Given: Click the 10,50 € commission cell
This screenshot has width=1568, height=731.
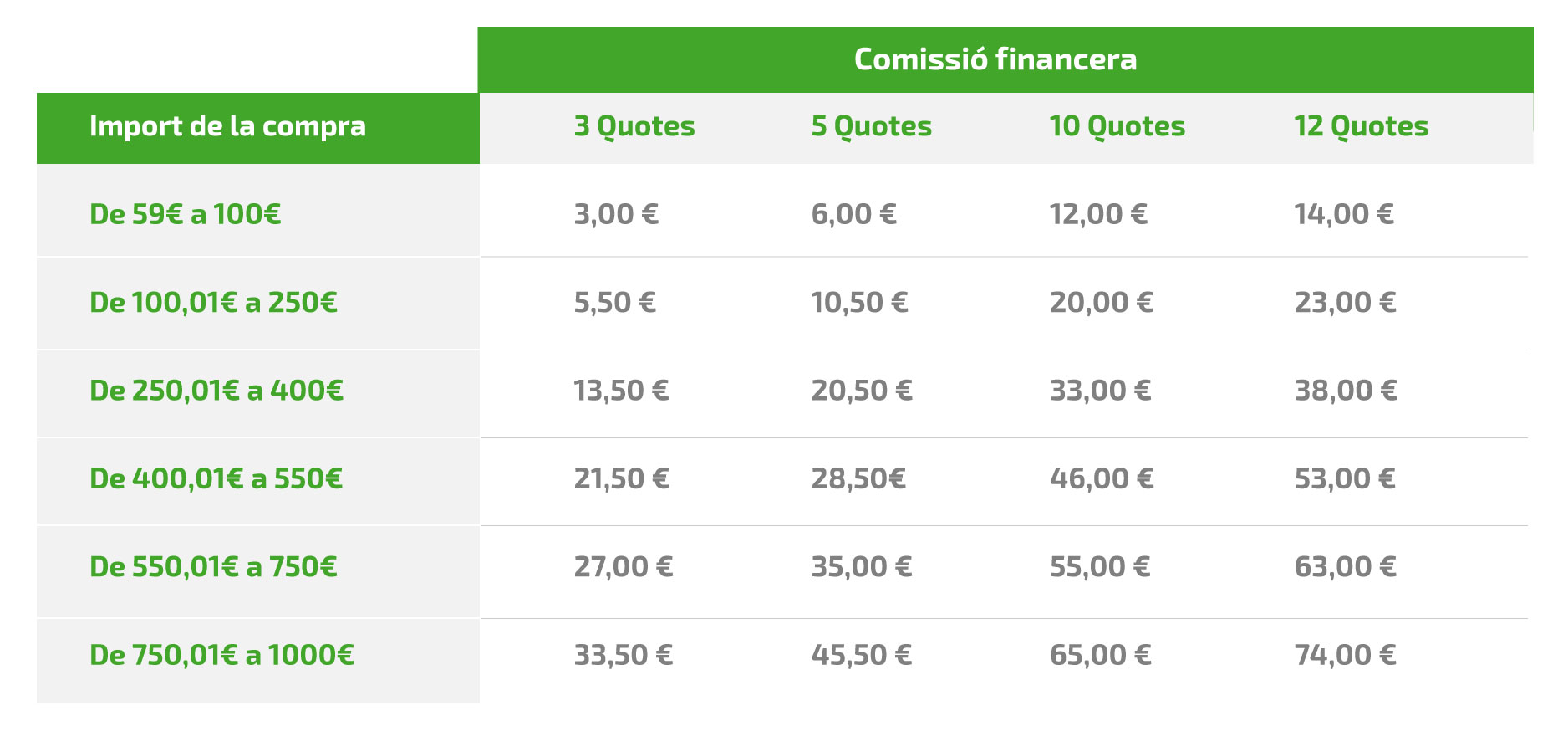Looking at the screenshot, I should (x=859, y=302).
